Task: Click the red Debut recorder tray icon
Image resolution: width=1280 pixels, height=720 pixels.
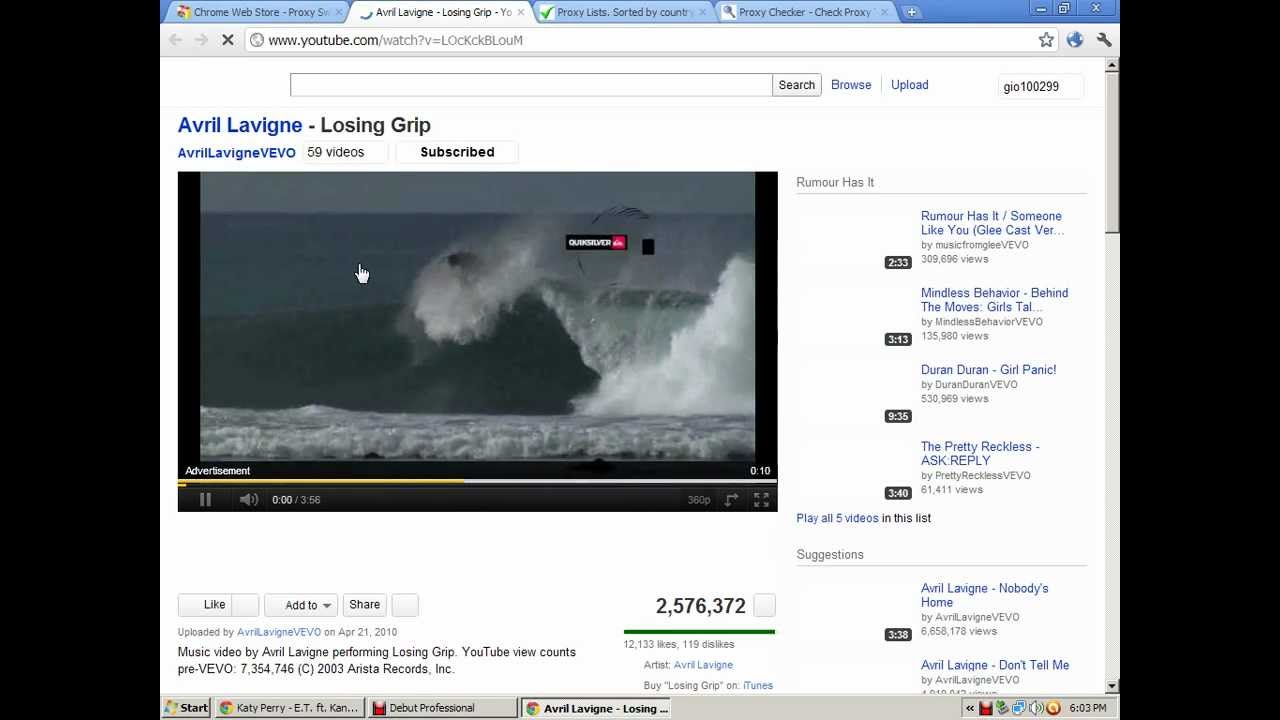Action: tap(986, 708)
